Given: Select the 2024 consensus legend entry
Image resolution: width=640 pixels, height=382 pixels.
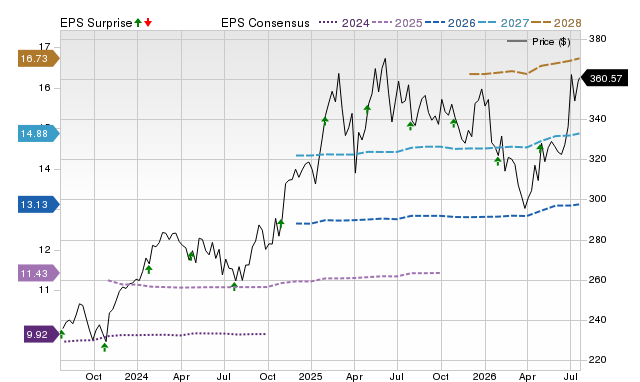Looking at the screenshot, I should (x=344, y=23).
